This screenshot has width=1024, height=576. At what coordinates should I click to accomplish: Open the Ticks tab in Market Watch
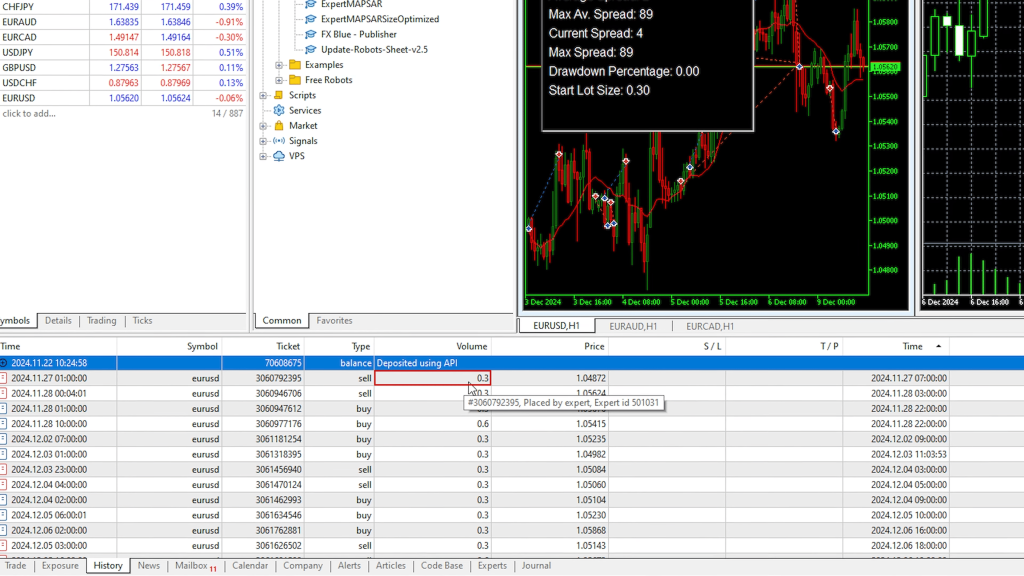142,321
